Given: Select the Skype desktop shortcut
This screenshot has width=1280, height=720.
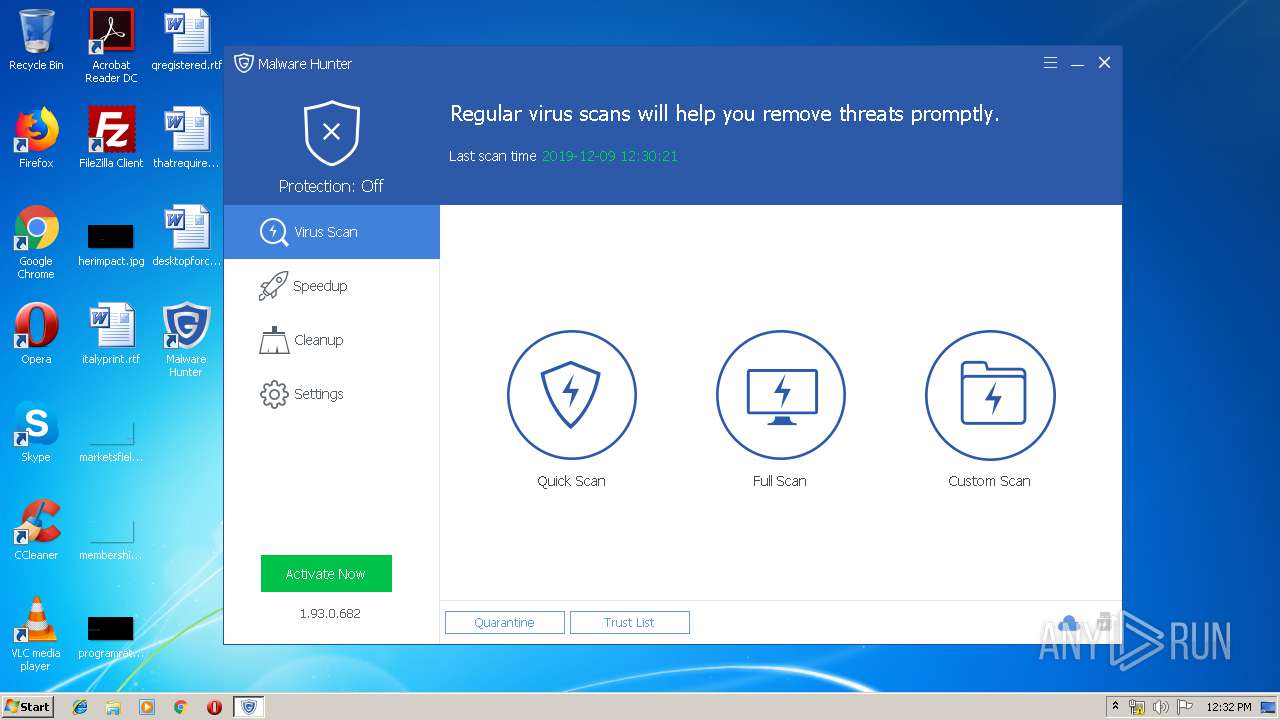Looking at the screenshot, I should tap(36, 432).
